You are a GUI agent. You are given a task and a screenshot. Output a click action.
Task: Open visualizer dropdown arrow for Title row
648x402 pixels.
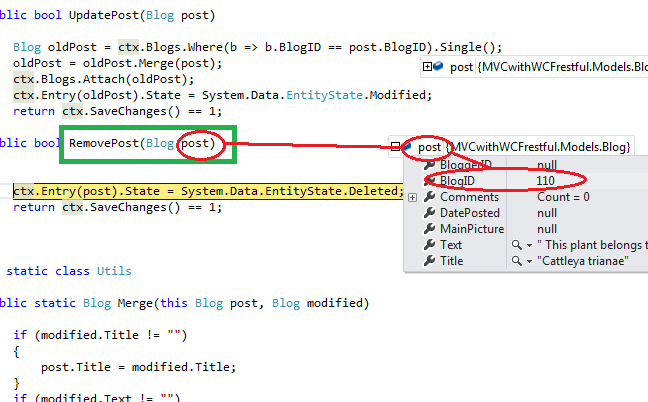coord(529,262)
